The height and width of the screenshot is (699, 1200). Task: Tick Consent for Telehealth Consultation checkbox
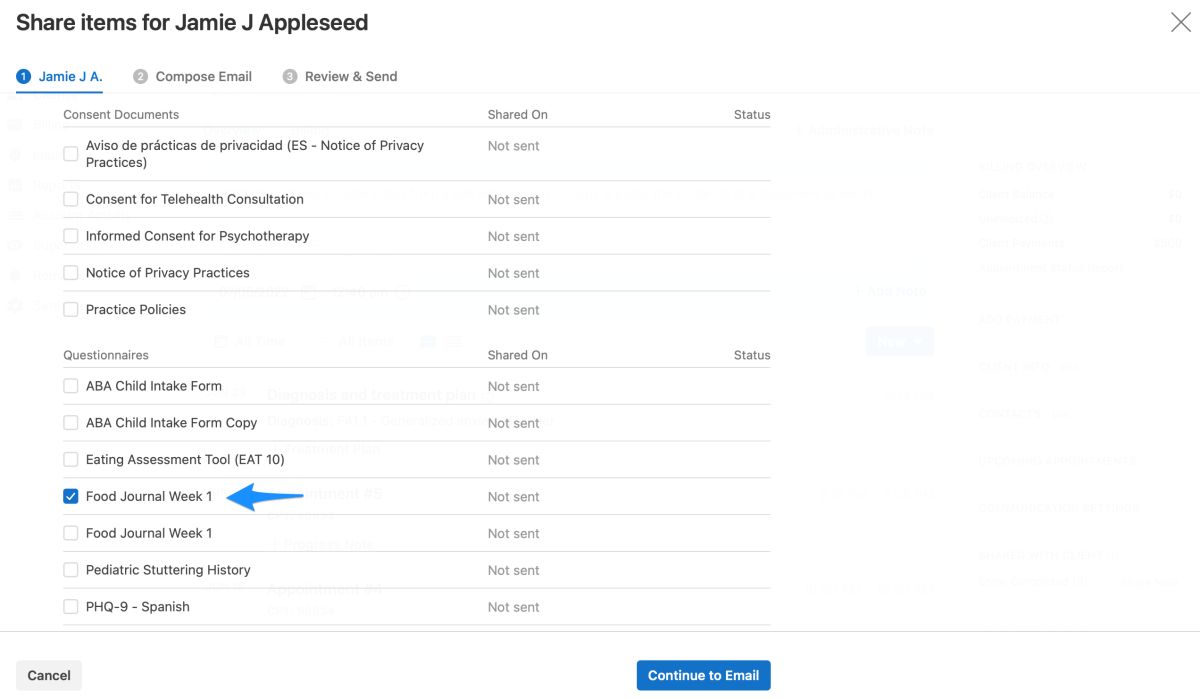[71, 199]
